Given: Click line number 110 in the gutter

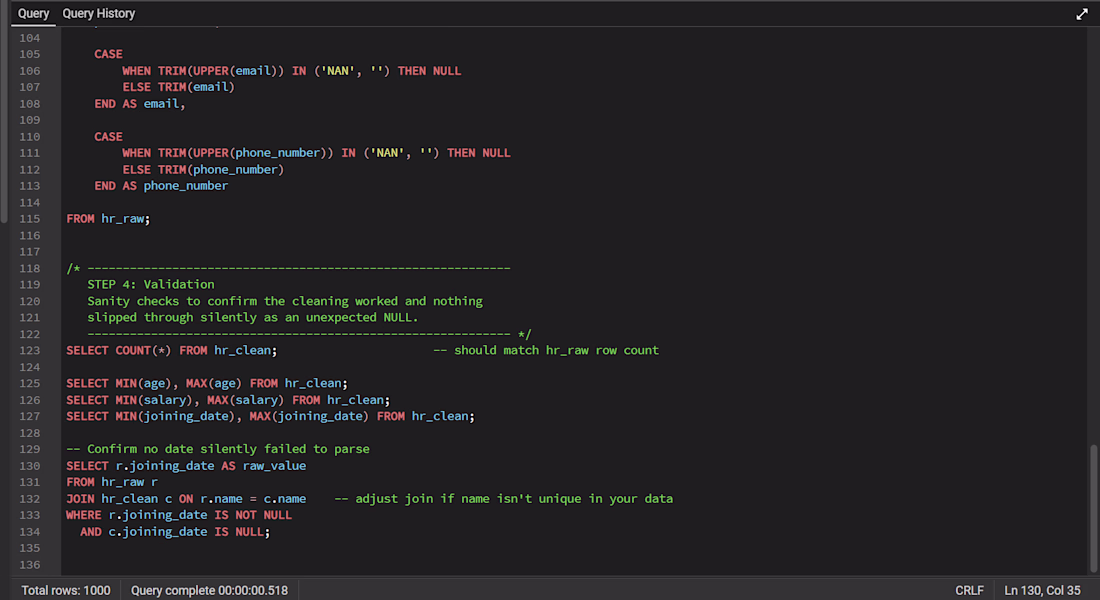Looking at the screenshot, I should point(29,137).
